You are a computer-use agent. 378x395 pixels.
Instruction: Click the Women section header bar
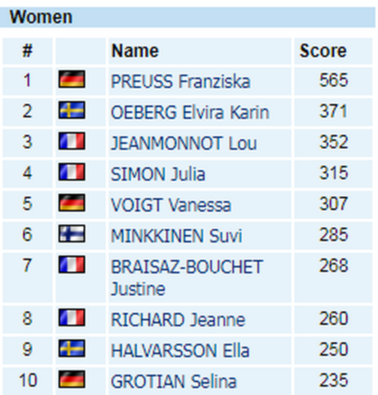188,17
